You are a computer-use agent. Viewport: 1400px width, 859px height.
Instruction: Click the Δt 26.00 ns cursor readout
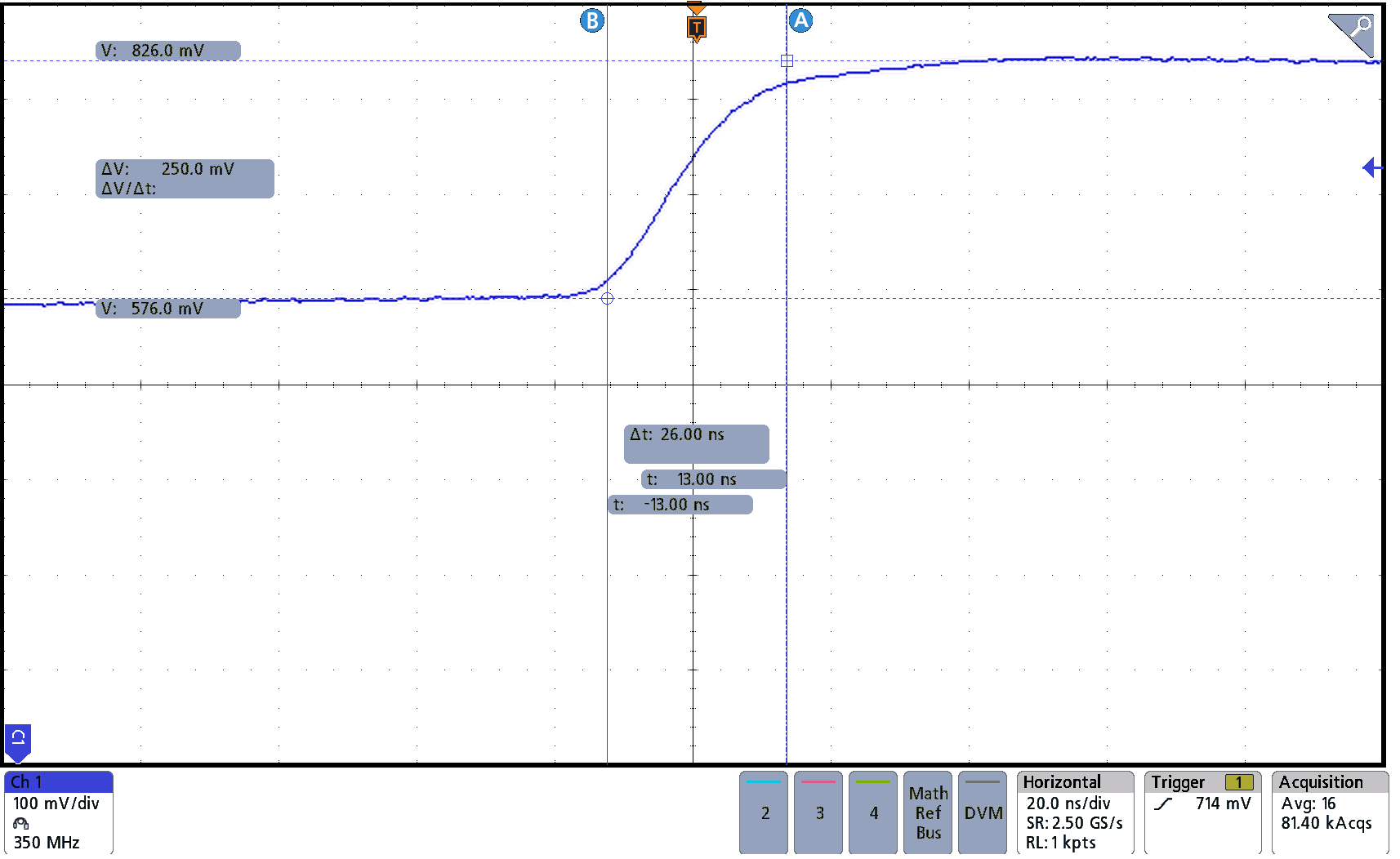click(696, 443)
